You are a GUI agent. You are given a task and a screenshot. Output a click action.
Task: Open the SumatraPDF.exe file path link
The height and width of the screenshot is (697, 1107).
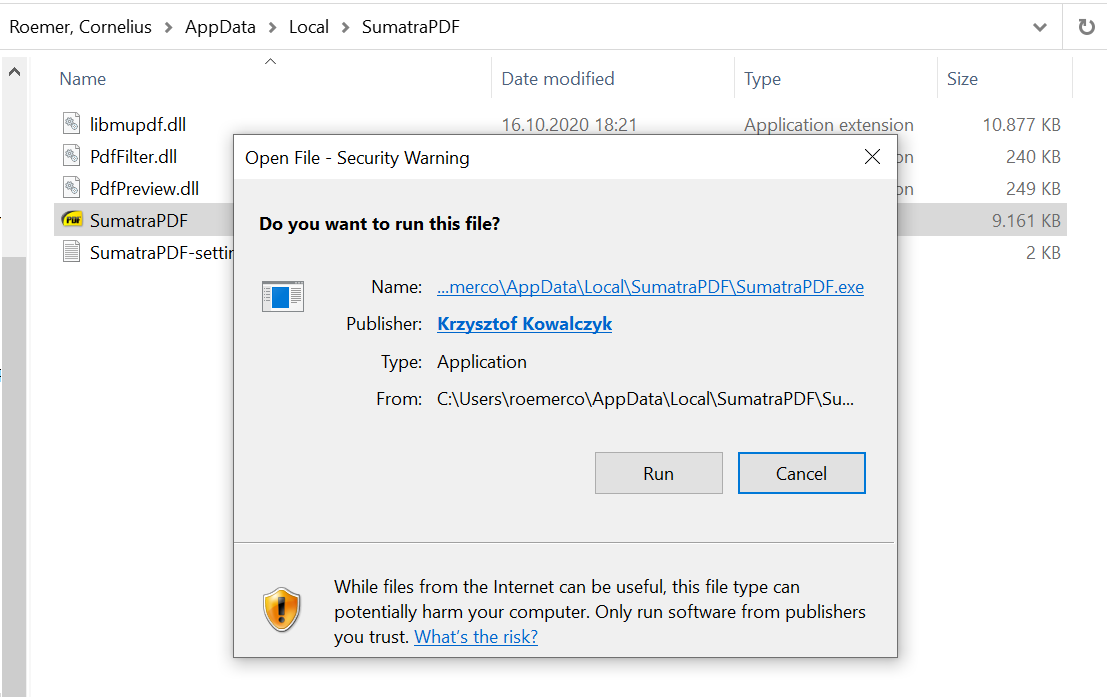[650, 287]
